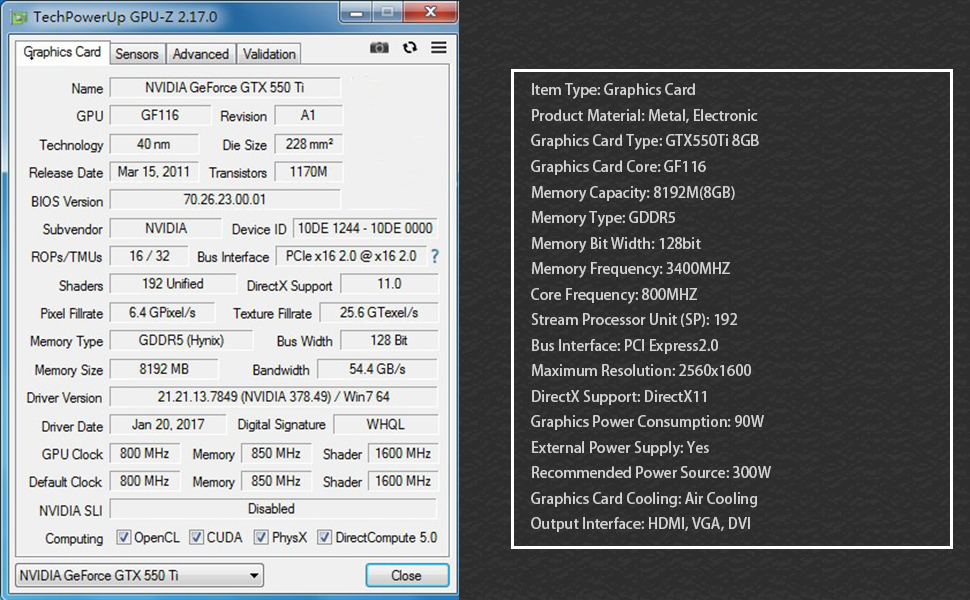This screenshot has height=600, width=970.
Task: Click the refresh icon in GPU-Z
Action: (x=410, y=48)
